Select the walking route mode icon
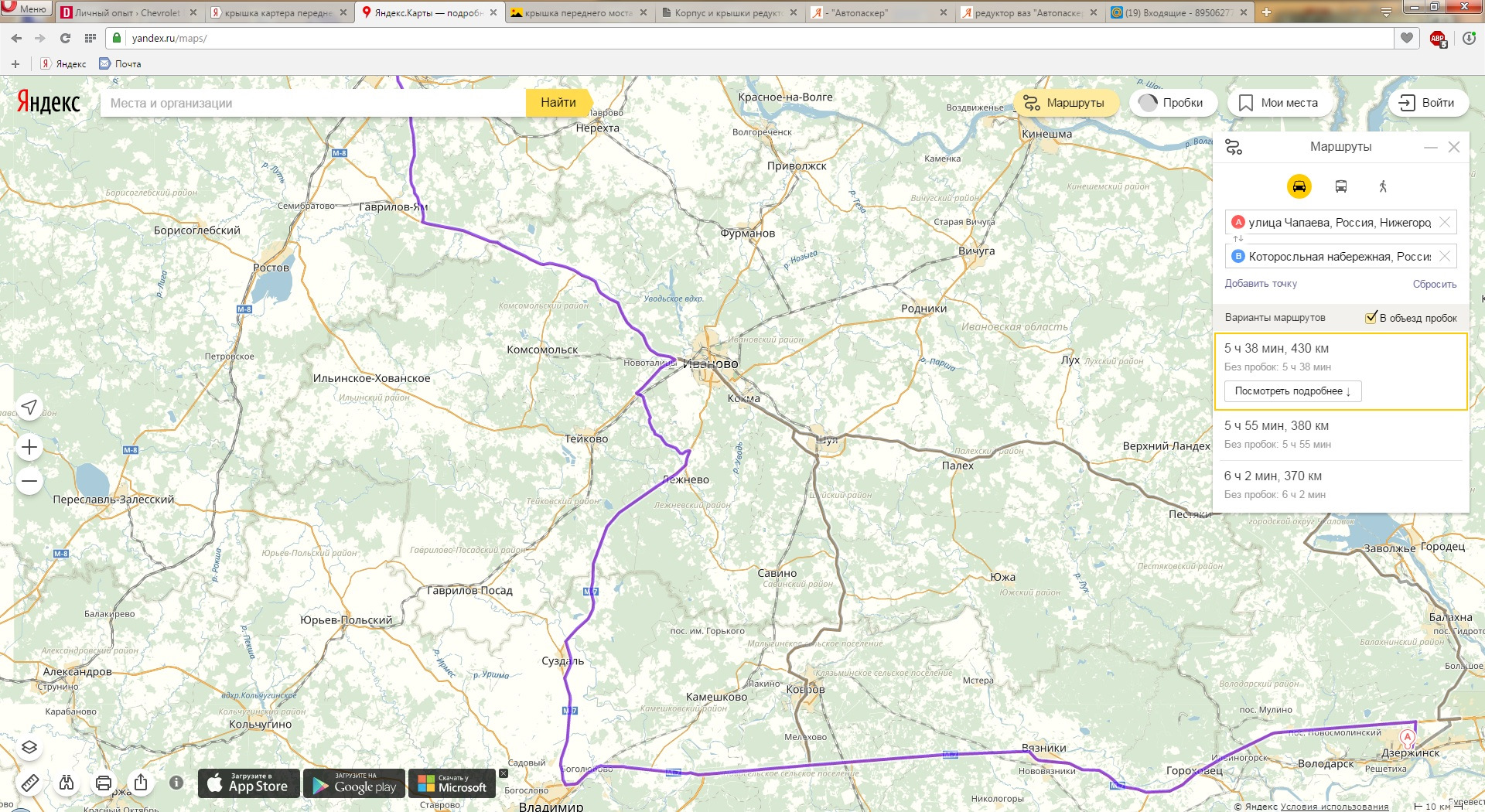 [x=1383, y=186]
